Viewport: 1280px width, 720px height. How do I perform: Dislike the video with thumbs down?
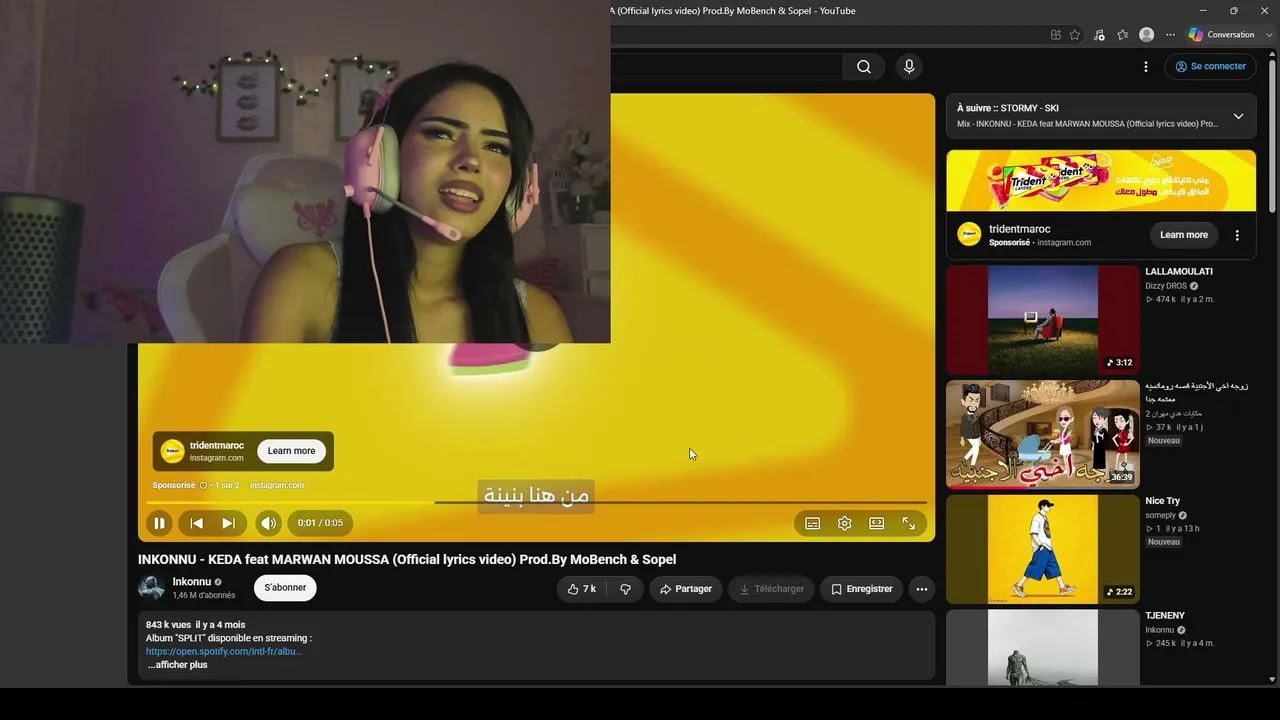click(625, 589)
